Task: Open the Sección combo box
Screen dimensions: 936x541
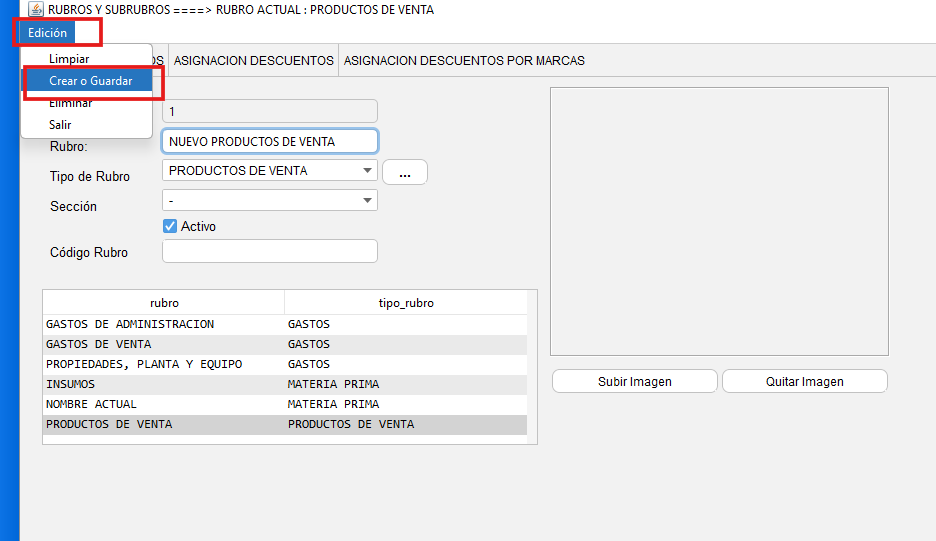Action: [369, 201]
